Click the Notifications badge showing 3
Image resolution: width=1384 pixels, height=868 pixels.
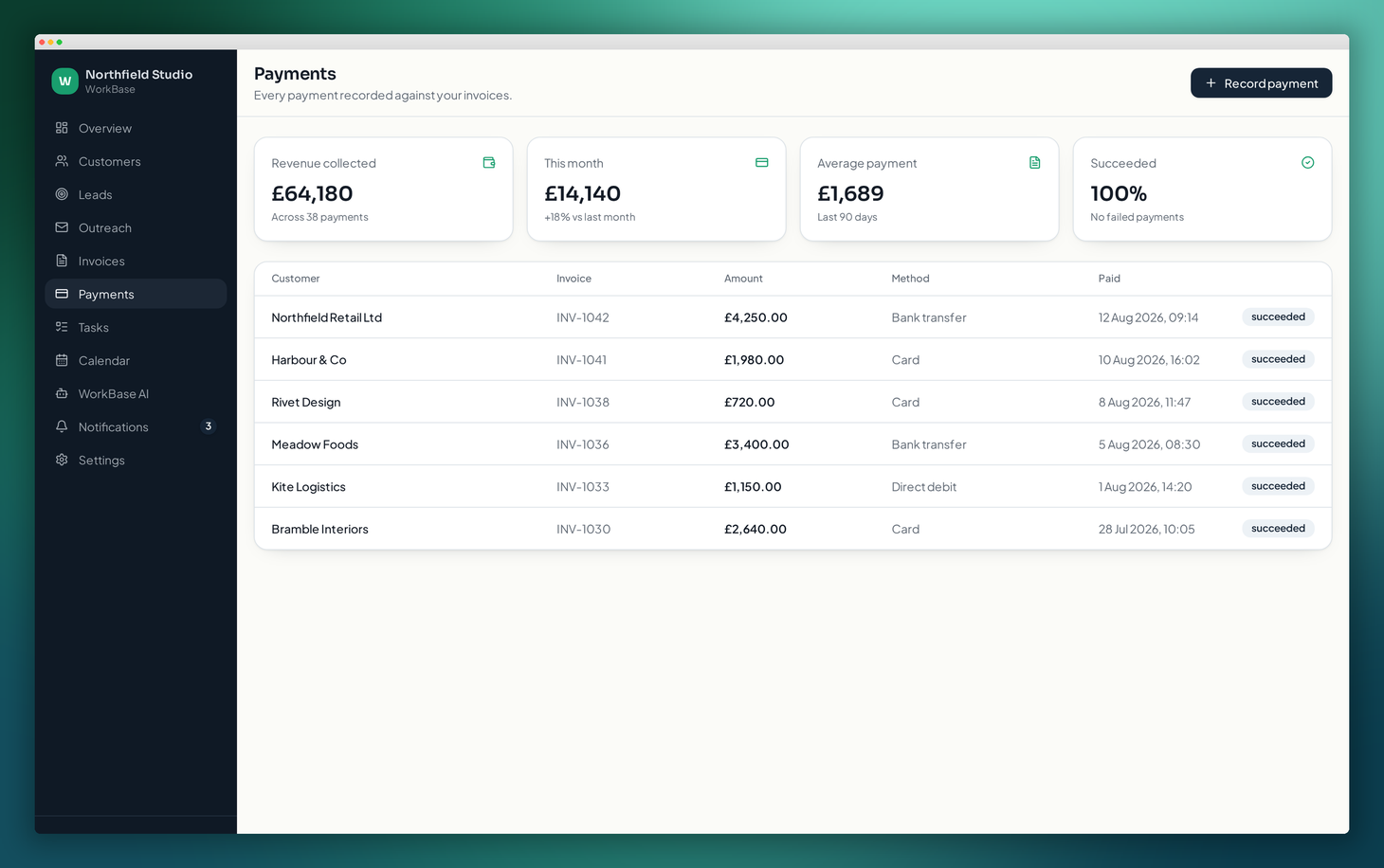(209, 426)
